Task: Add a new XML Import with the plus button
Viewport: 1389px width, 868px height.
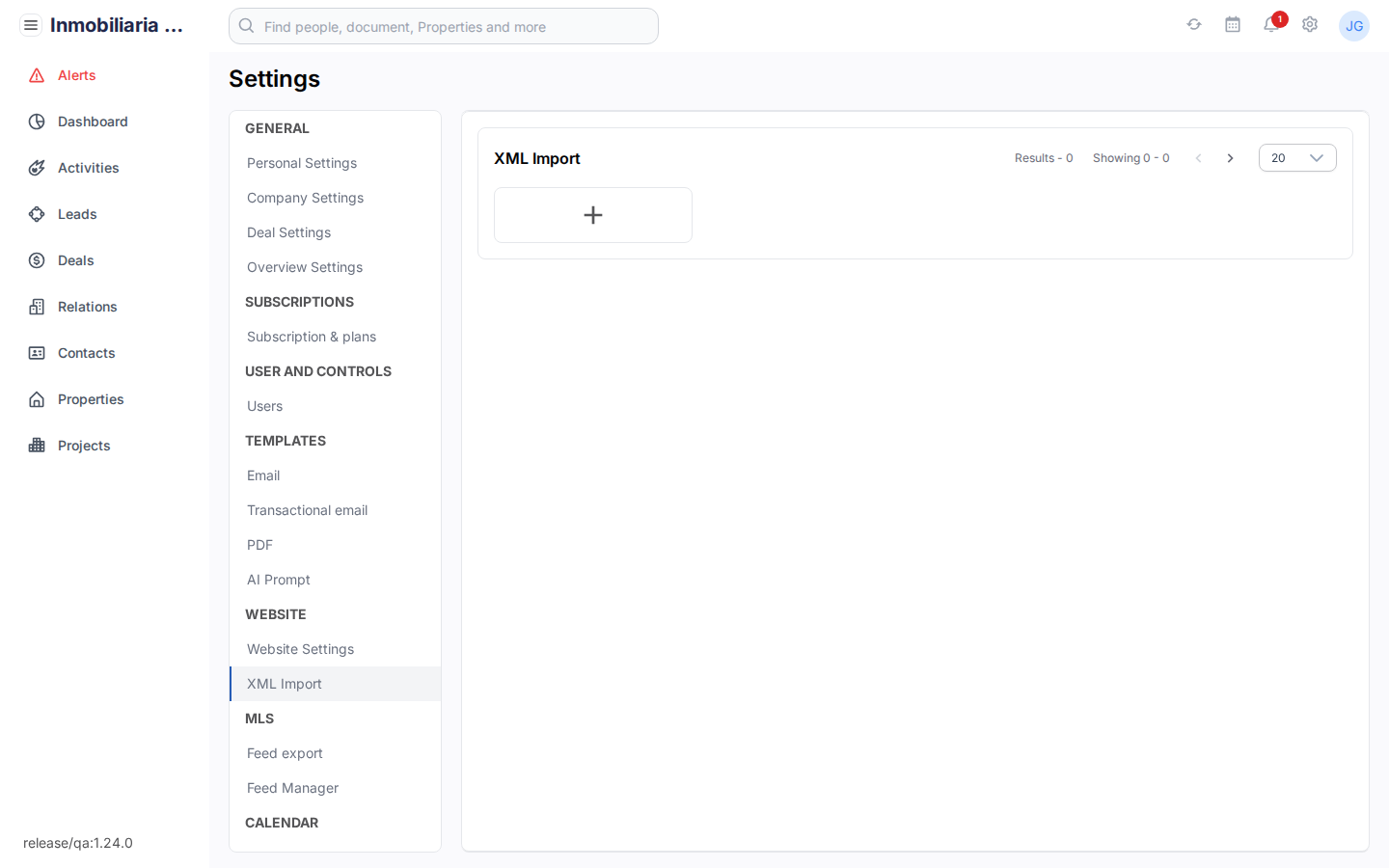Action: [592, 215]
